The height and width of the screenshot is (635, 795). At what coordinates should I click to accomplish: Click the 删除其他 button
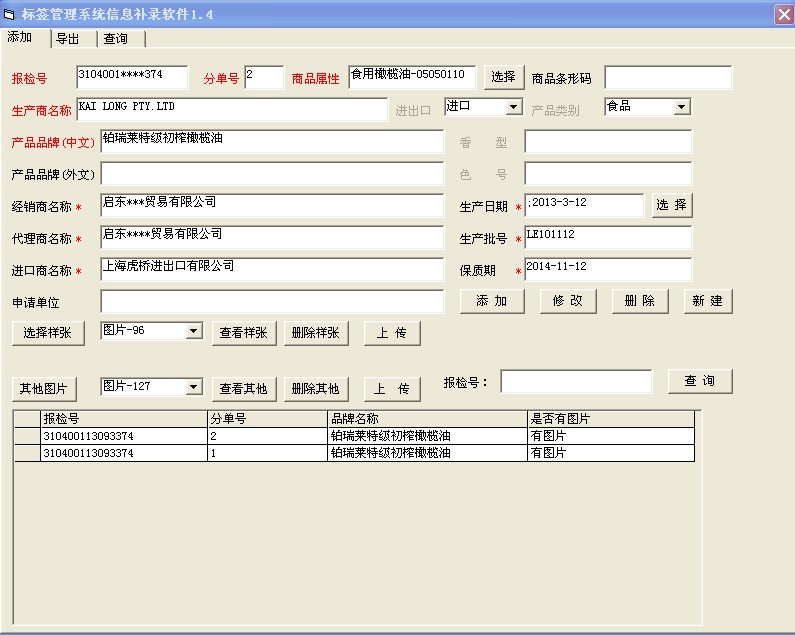316,389
